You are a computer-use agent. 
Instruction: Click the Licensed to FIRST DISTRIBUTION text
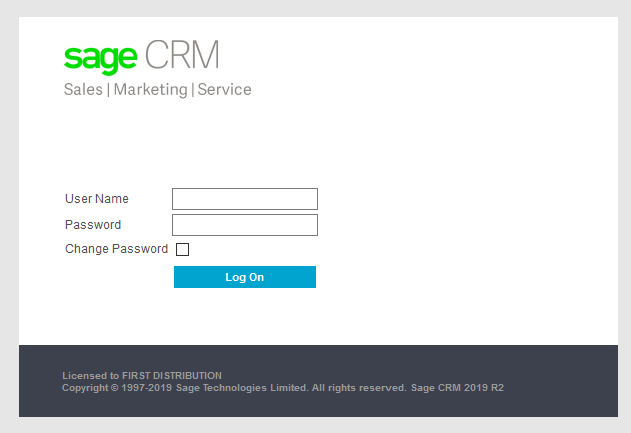(x=142, y=376)
